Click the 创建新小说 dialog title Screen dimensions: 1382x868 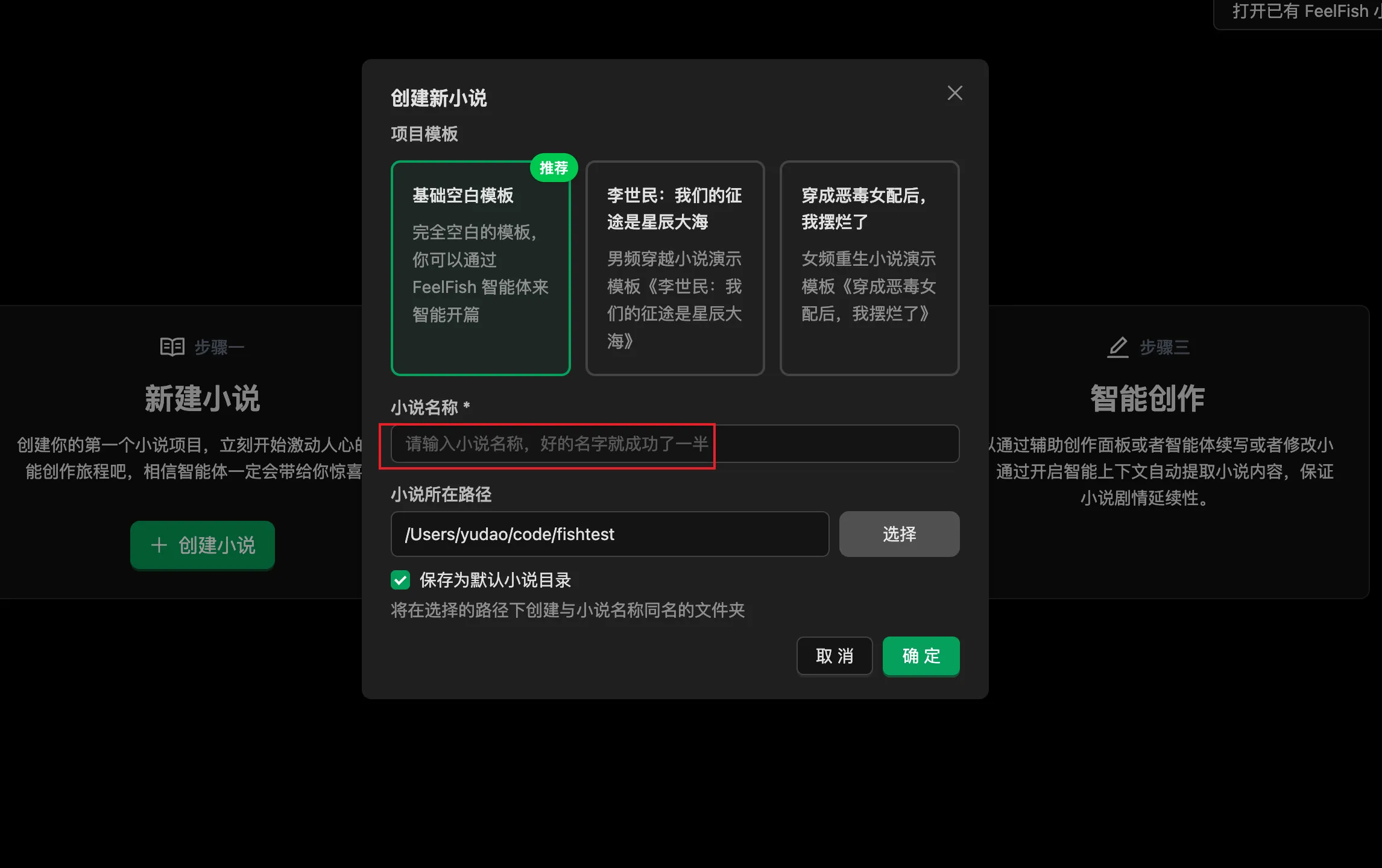coord(438,98)
